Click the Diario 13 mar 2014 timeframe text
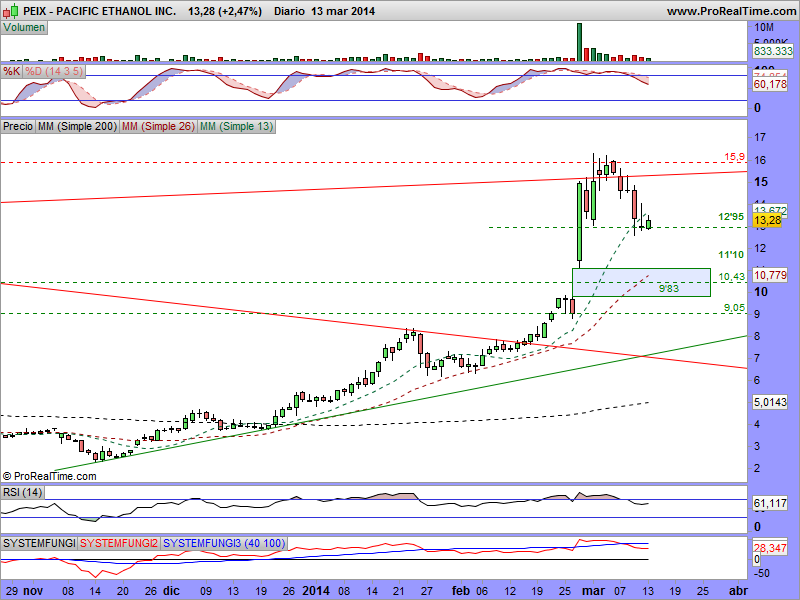This screenshot has height=600, width=800. click(324, 11)
